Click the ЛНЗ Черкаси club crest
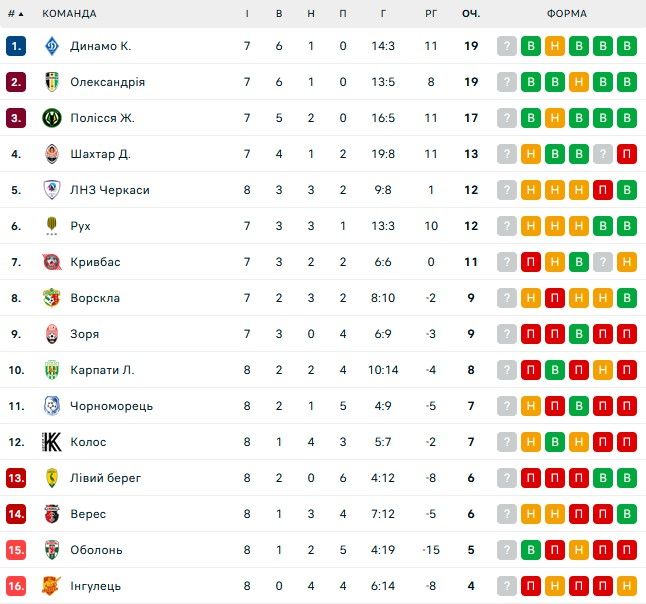The height and width of the screenshot is (604, 646). click(x=52, y=190)
